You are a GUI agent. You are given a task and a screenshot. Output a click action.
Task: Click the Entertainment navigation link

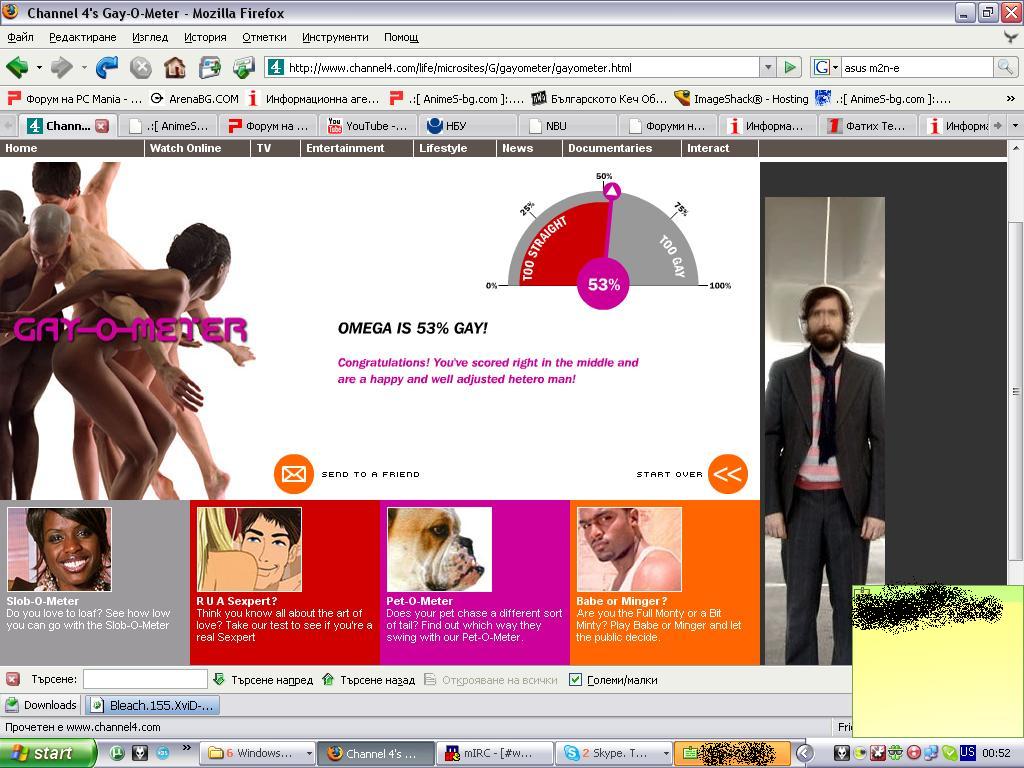pos(345,148)
